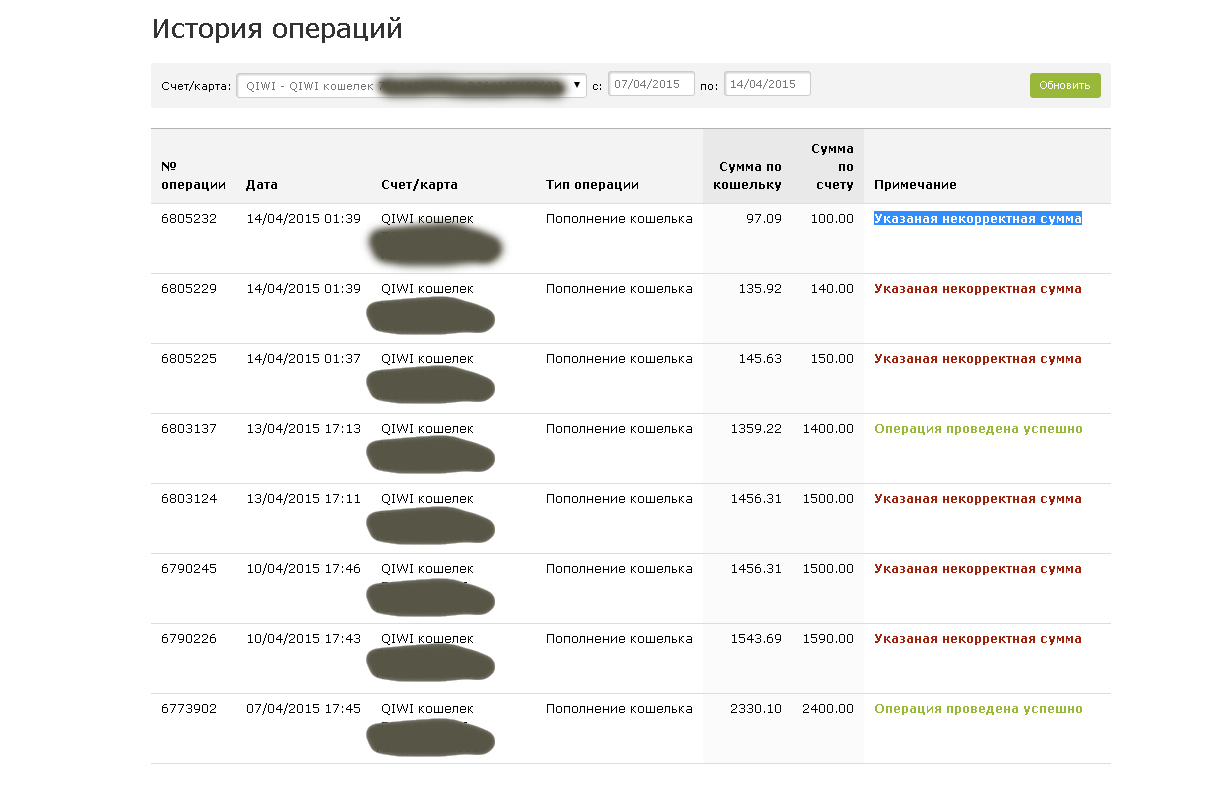Select operation number 6790245
This screenshot has height=788, width=1206.
(189, 568)
